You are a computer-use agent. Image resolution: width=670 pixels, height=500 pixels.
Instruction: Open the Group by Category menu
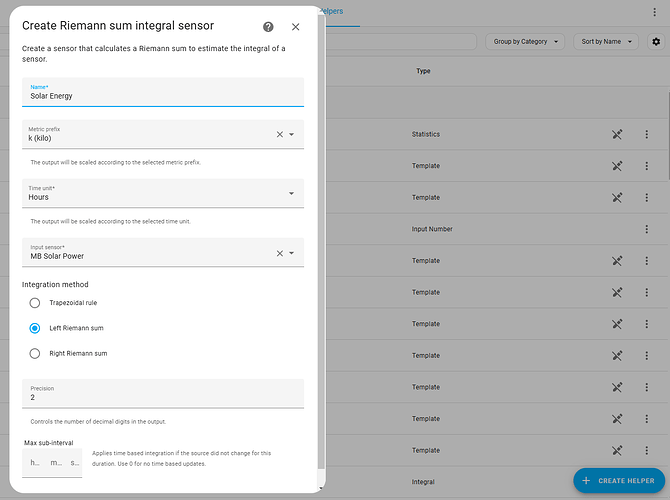525,41
